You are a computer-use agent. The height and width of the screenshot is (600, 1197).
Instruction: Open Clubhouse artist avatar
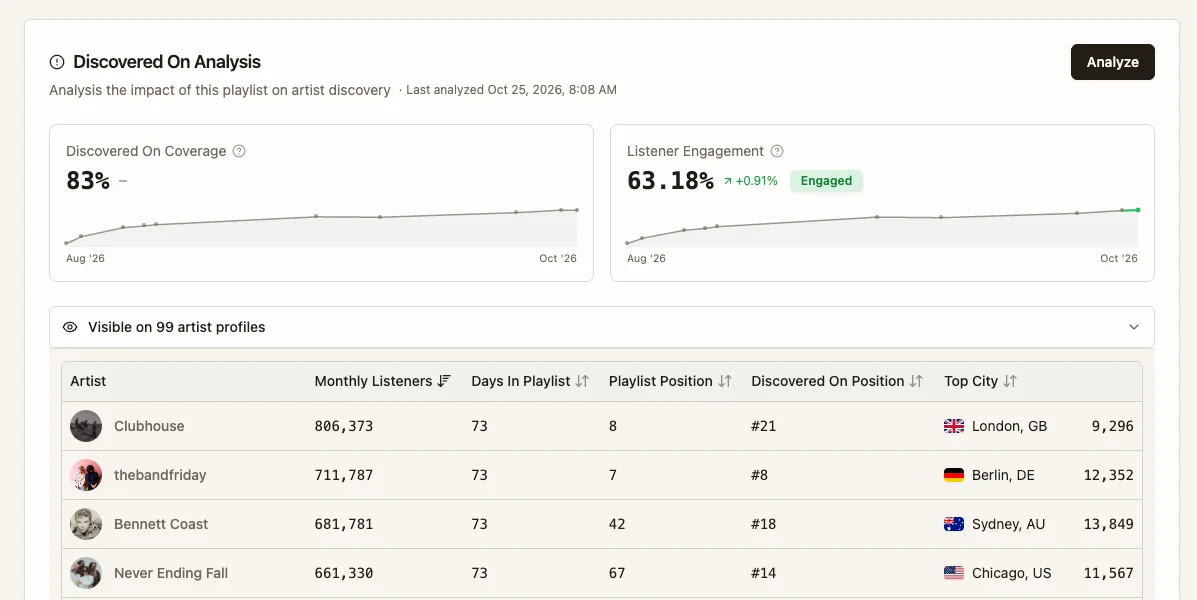[x=86, y=426]
